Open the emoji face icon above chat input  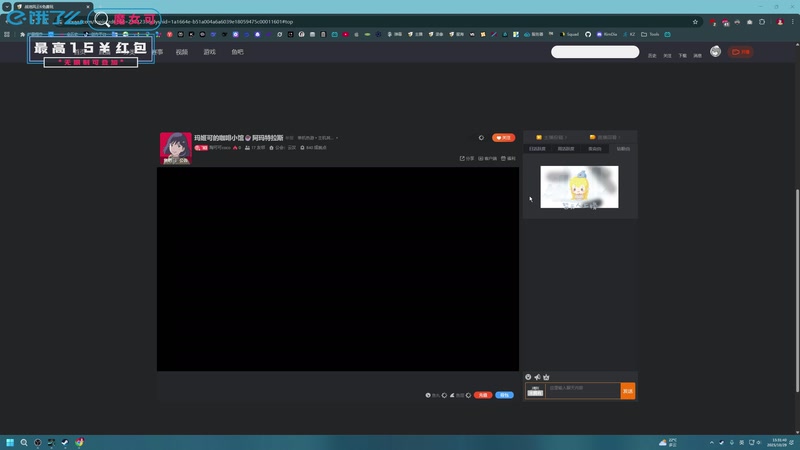pyautogui.click(x=528, y=377)
